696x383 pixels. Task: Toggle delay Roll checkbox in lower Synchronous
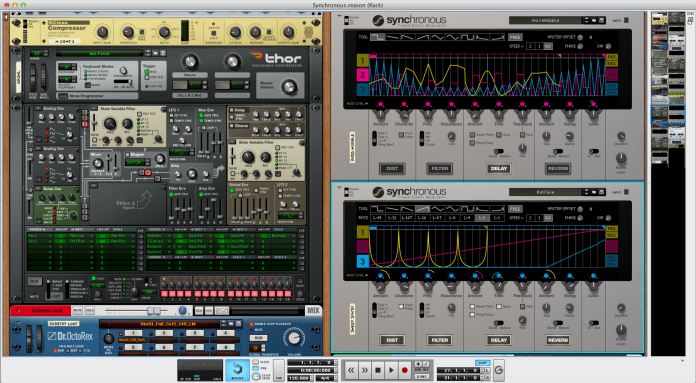point(522,306)
